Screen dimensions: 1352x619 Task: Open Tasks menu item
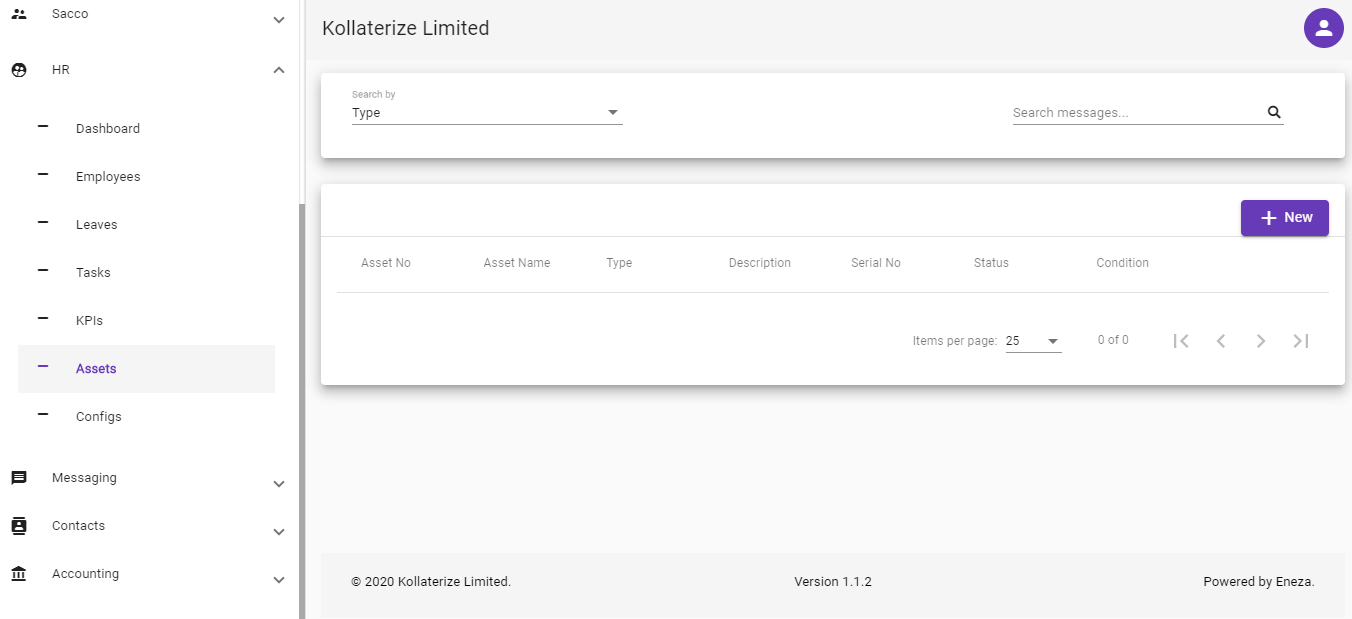pyautogui.click(x=146, y=273)
